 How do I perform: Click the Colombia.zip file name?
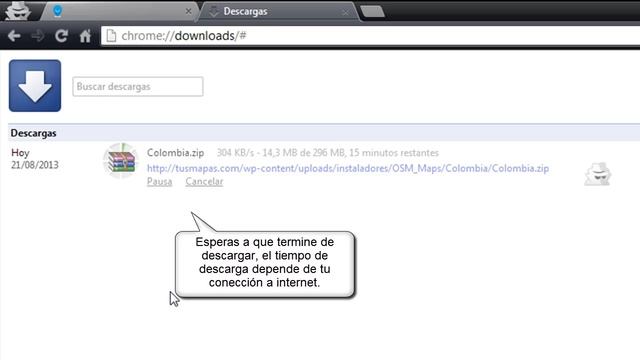[176, 153]
